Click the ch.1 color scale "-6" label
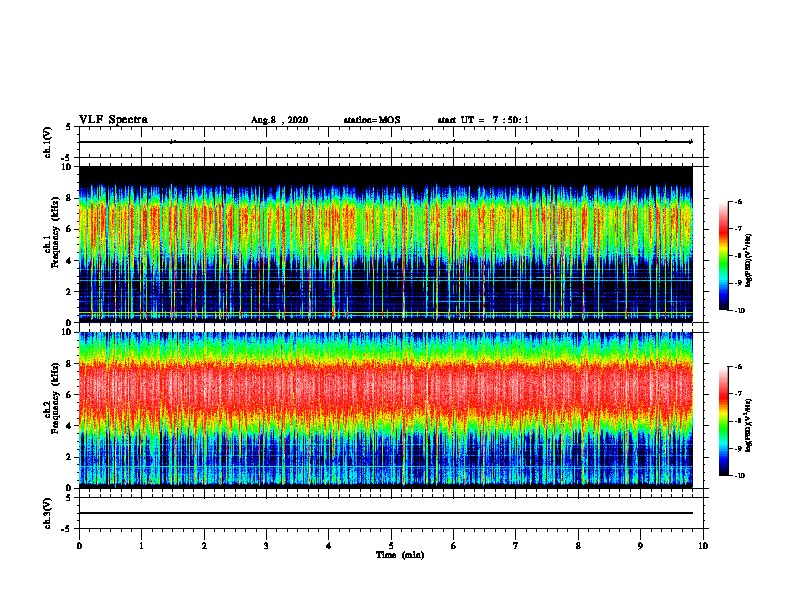This screenshot has width=792, height=612. tap(738, 201)
